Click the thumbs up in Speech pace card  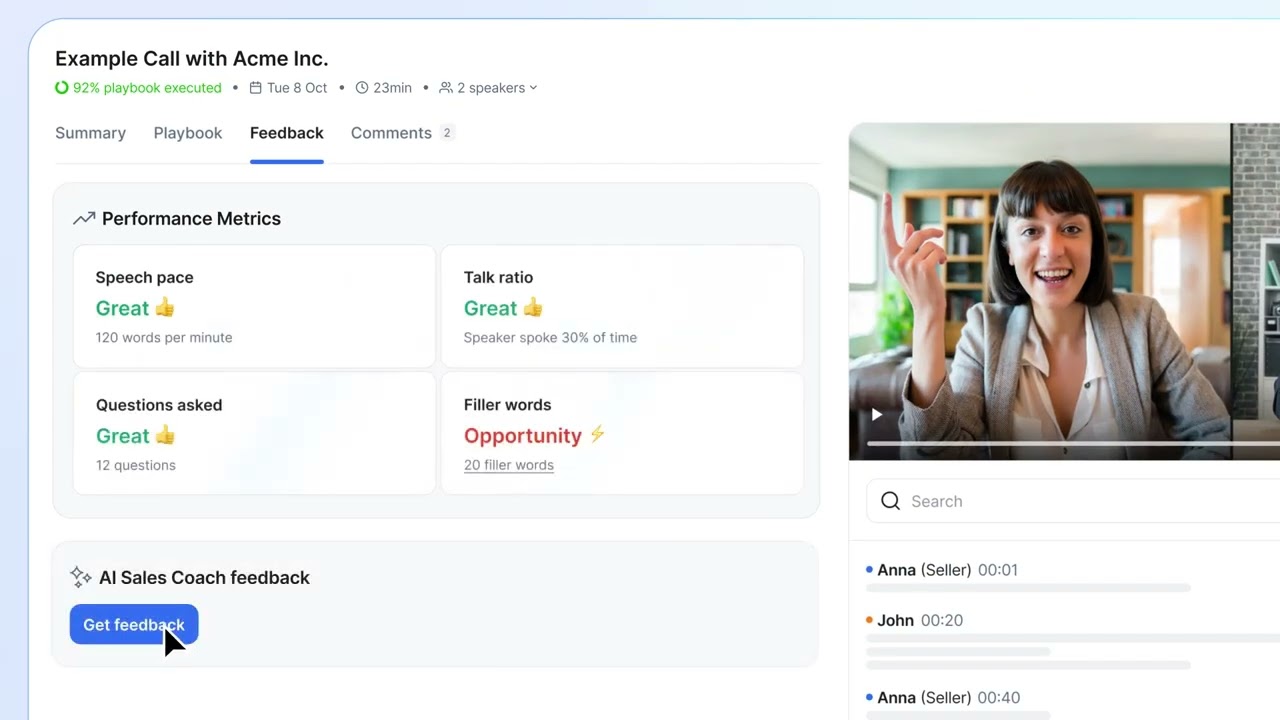(165, 308)
